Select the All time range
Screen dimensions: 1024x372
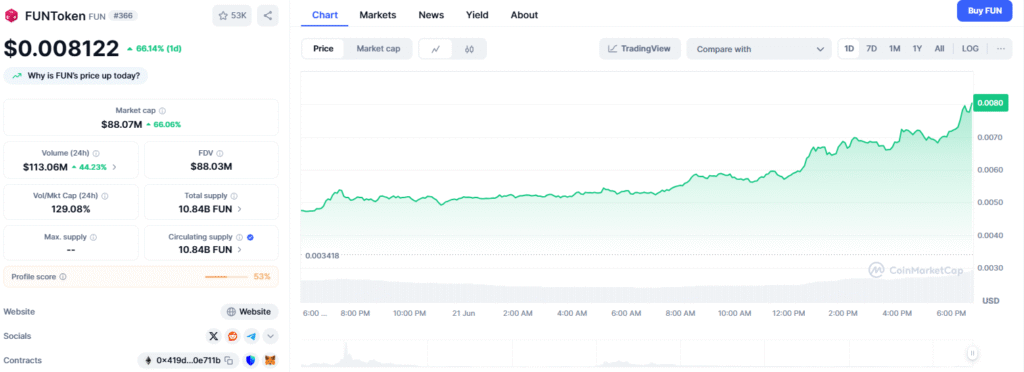click(939, 49)
